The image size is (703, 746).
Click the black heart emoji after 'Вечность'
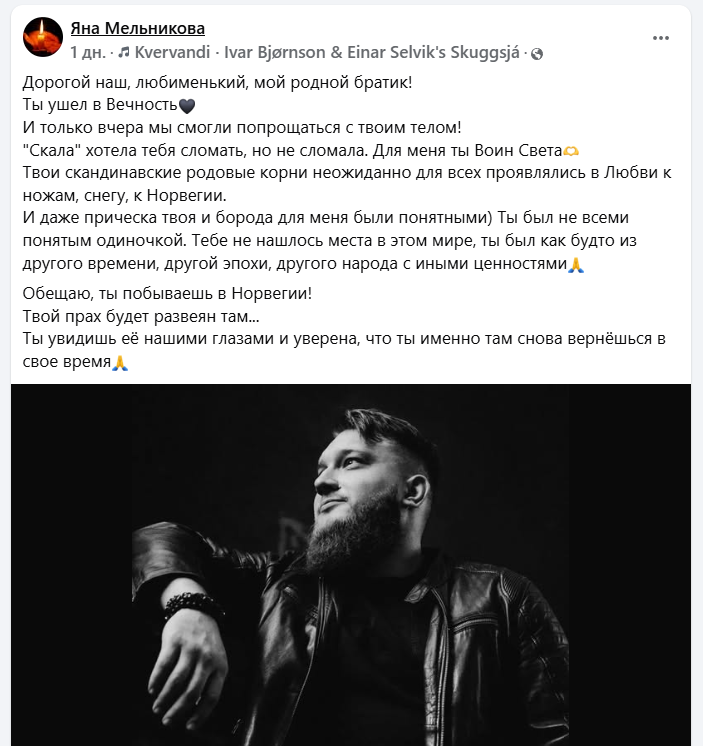[x=186, y=105]
